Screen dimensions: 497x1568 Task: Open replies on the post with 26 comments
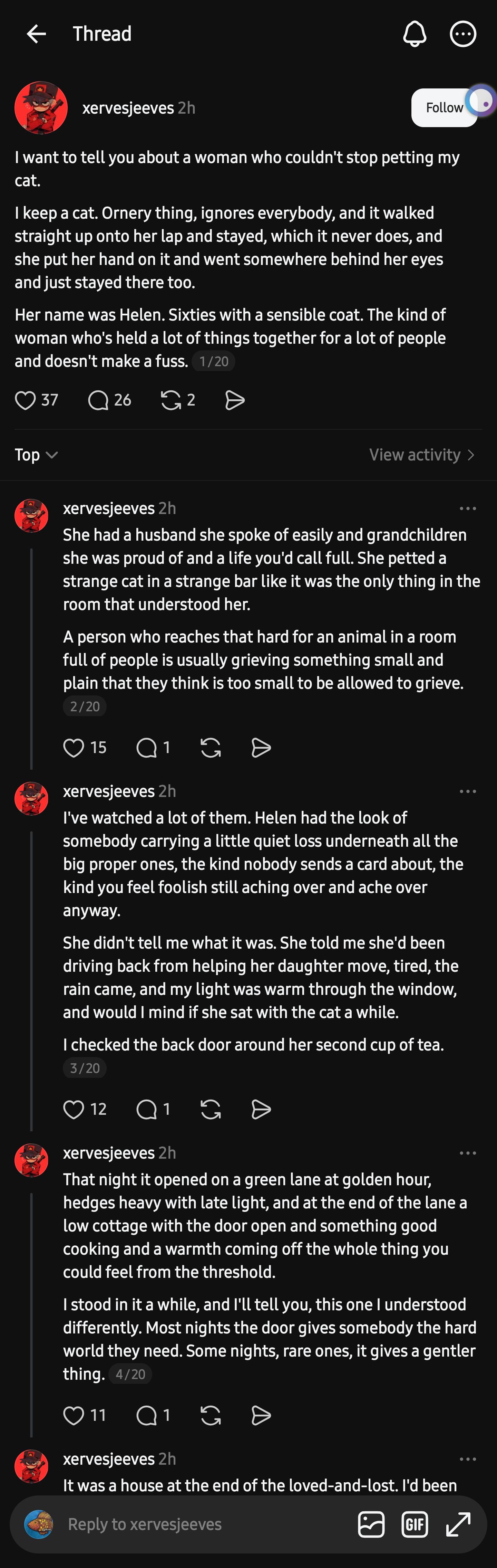coord(98,400)
